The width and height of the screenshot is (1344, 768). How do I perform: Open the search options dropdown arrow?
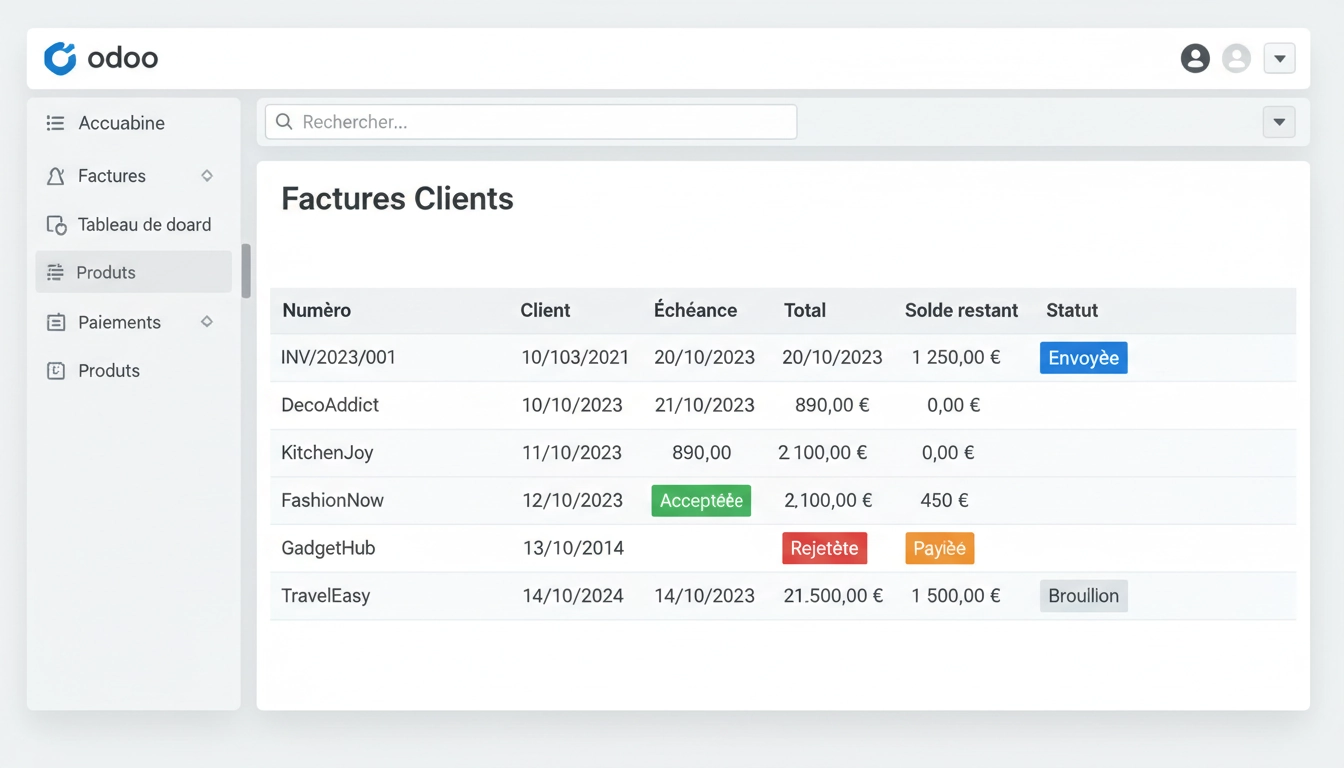click(x=1279, y=122)
